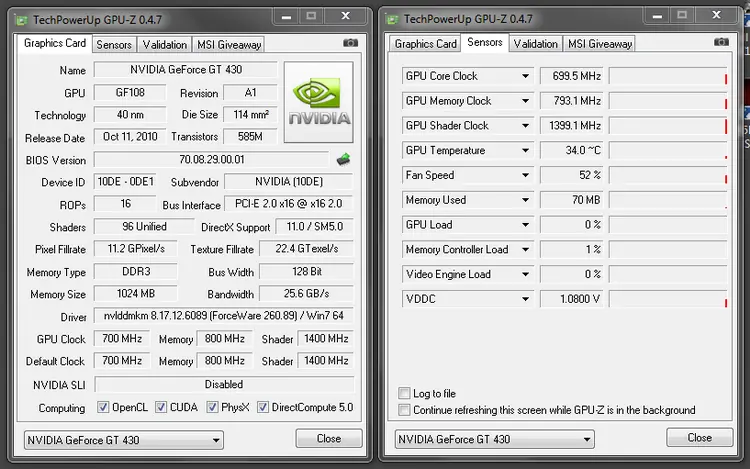Select Sensors tab in right window
The image size is (750, 469).
click(485, 42)
